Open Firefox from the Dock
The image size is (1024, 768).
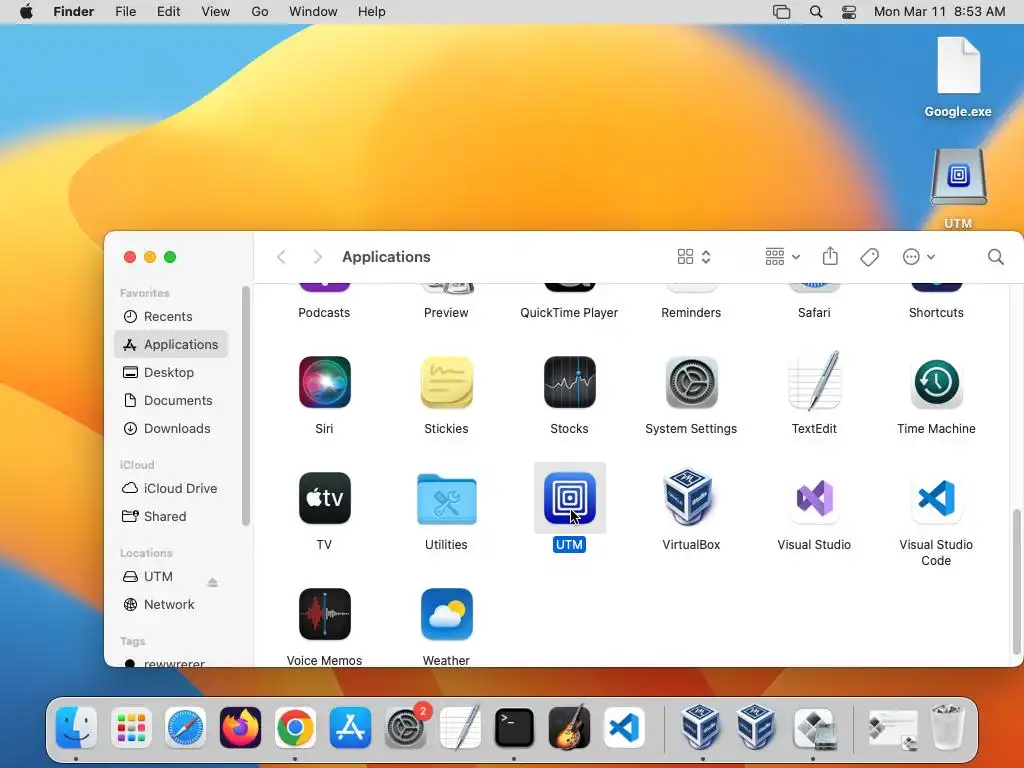[x=240, y=728]
